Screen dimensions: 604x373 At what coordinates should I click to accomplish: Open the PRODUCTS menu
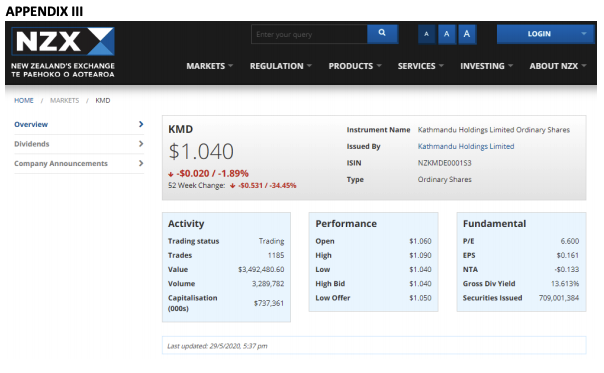click(355, 66)
